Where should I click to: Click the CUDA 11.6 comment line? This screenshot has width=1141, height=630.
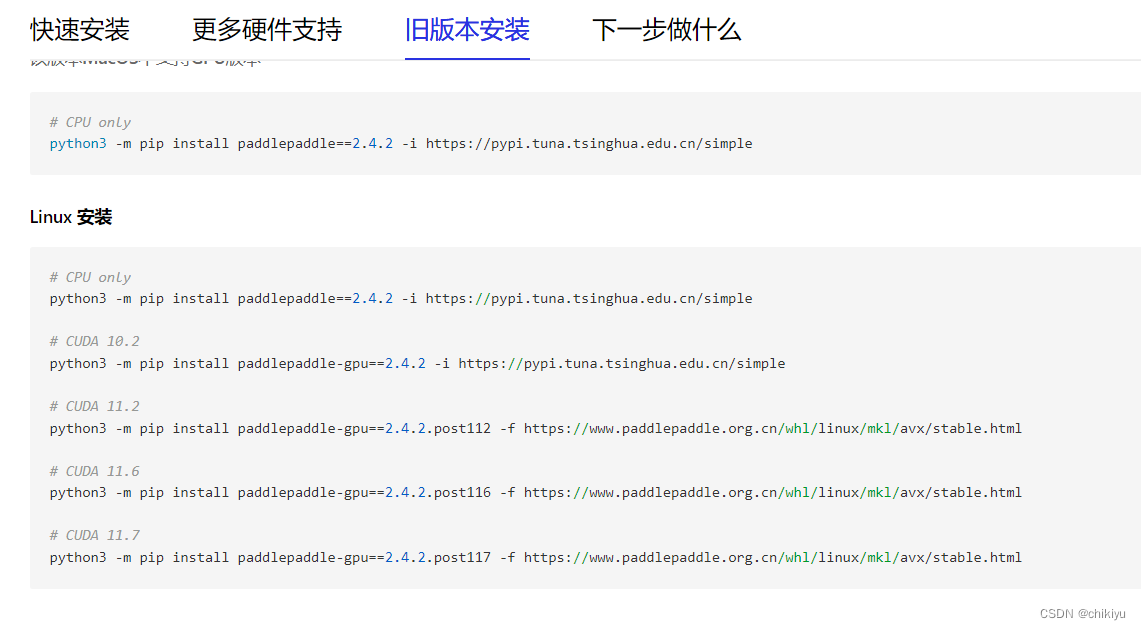point(94,470)
